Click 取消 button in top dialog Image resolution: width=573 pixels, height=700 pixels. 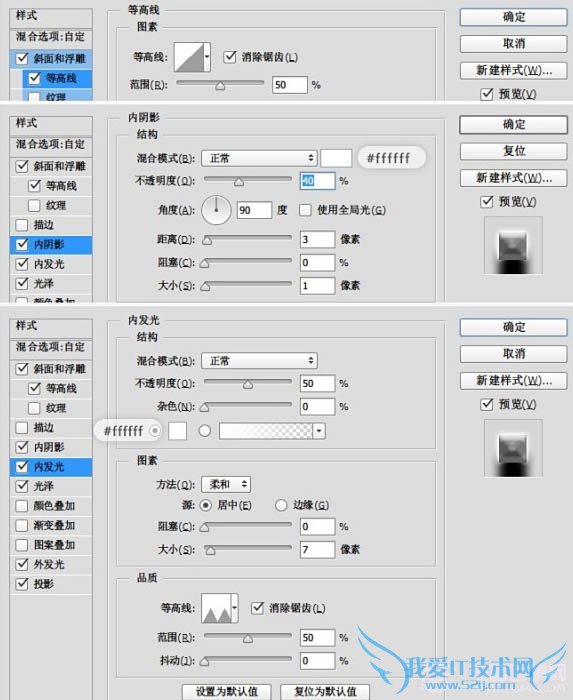pyautogui.click(x=514, y=44)
